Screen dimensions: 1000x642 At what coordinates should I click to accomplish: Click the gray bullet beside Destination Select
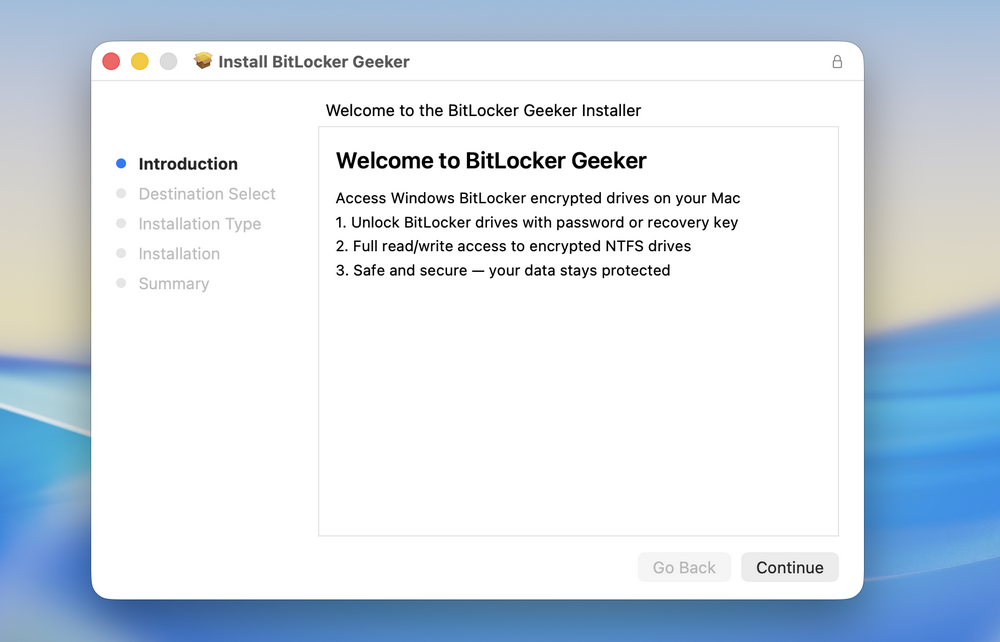click(121, 193)
